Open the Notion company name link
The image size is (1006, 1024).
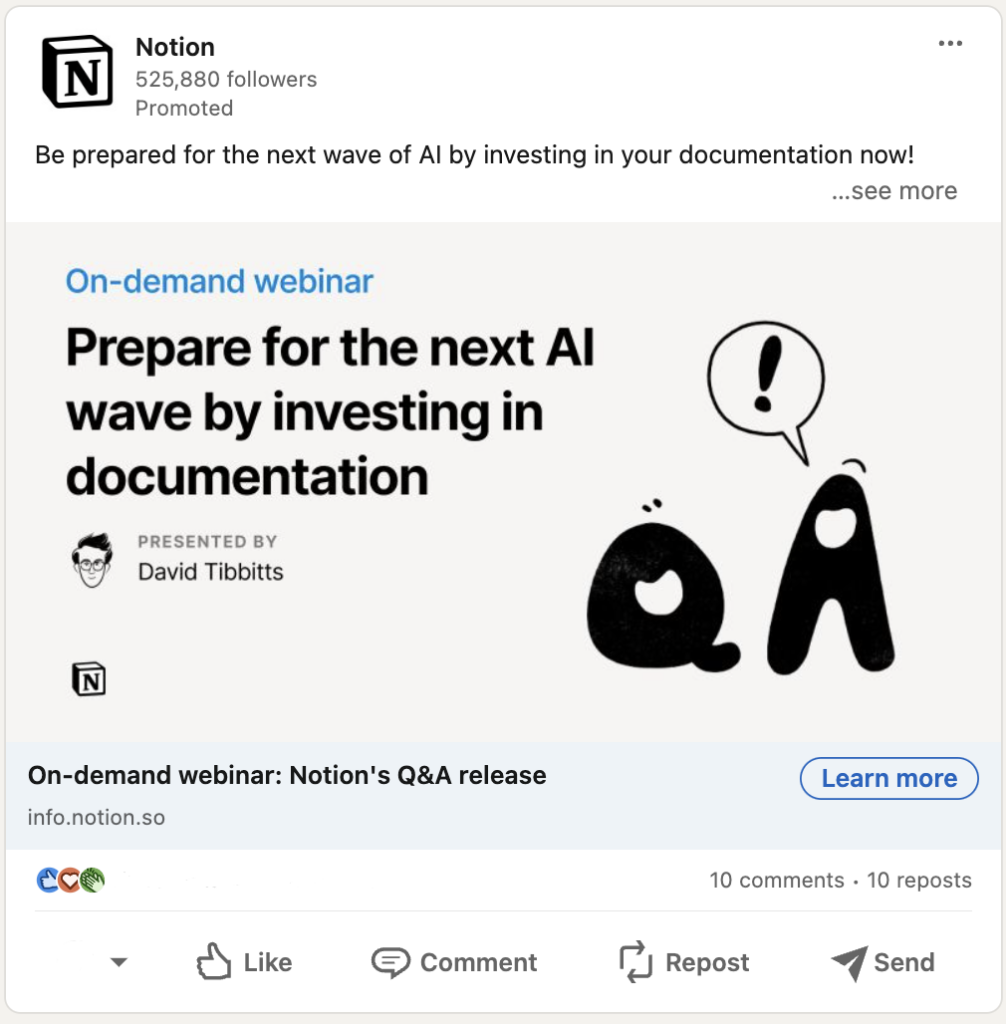click(175, 47)
